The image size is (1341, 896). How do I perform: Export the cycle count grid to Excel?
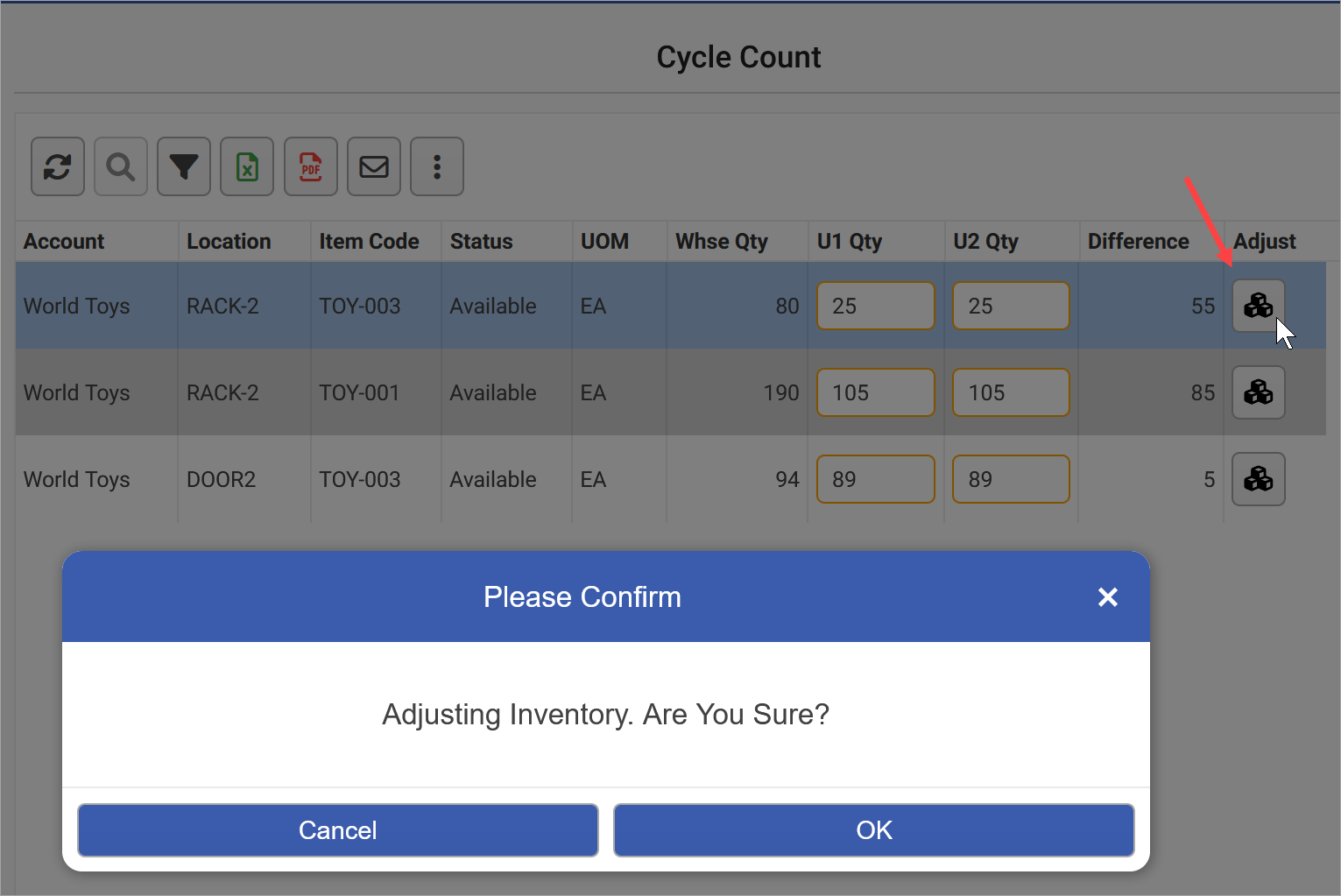coord(246,166)
